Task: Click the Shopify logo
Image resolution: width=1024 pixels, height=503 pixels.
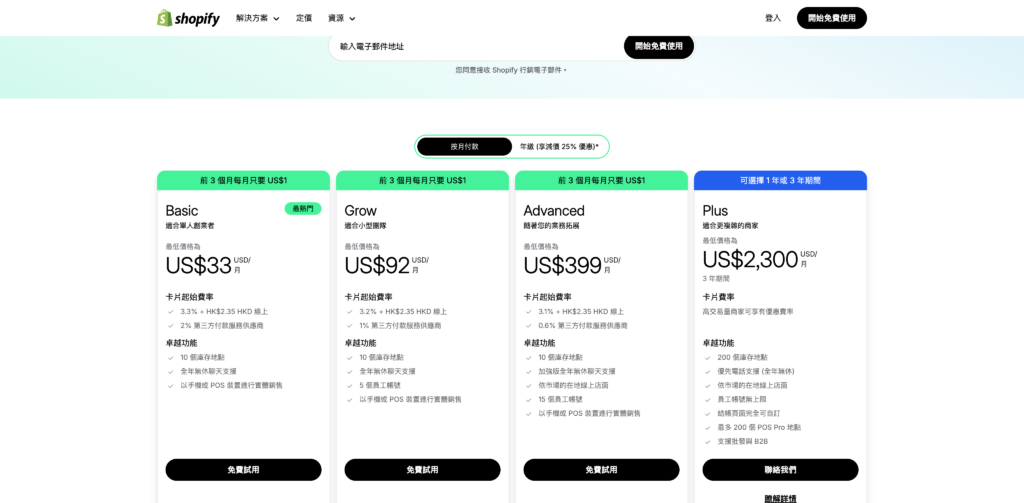Action: pos(188,18)
